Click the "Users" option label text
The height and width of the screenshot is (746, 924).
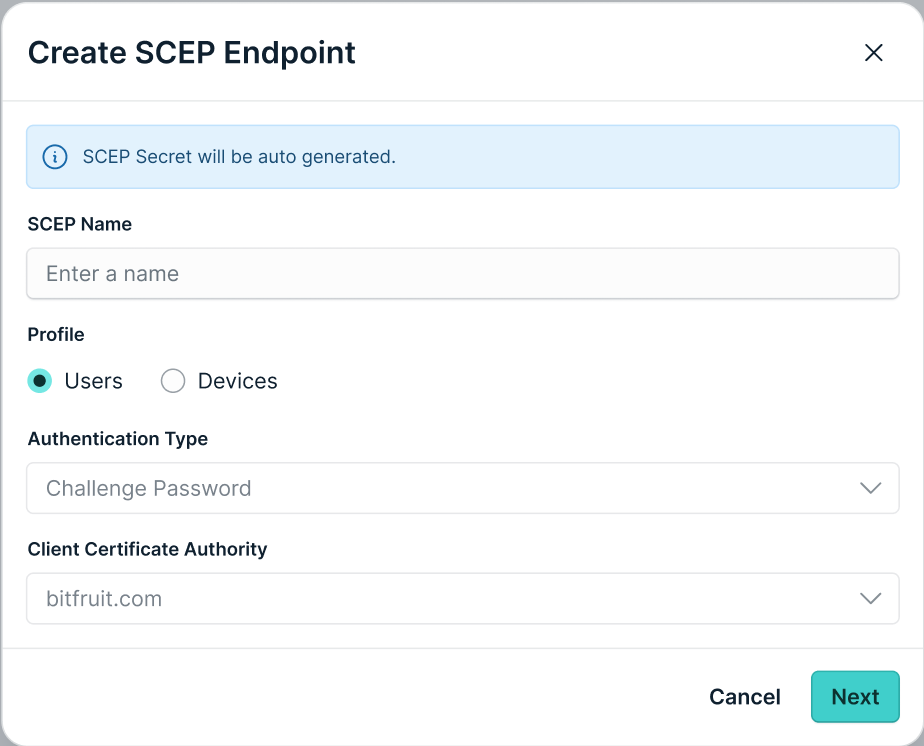93,381
